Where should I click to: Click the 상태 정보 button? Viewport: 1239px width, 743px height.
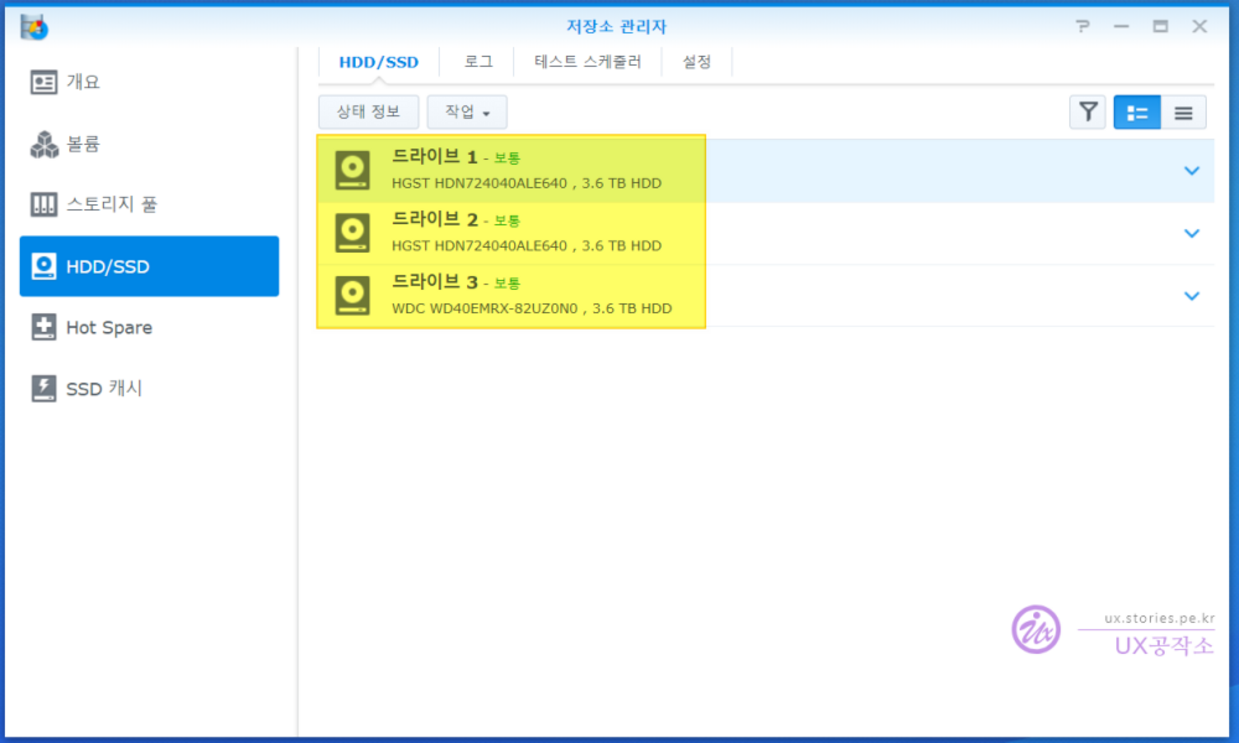coord(368,112)
